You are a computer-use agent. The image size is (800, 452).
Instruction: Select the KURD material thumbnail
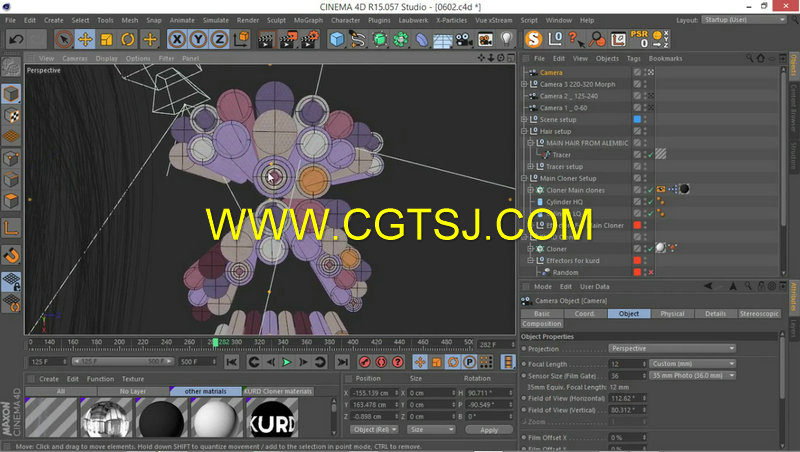[x=272, y=418]
